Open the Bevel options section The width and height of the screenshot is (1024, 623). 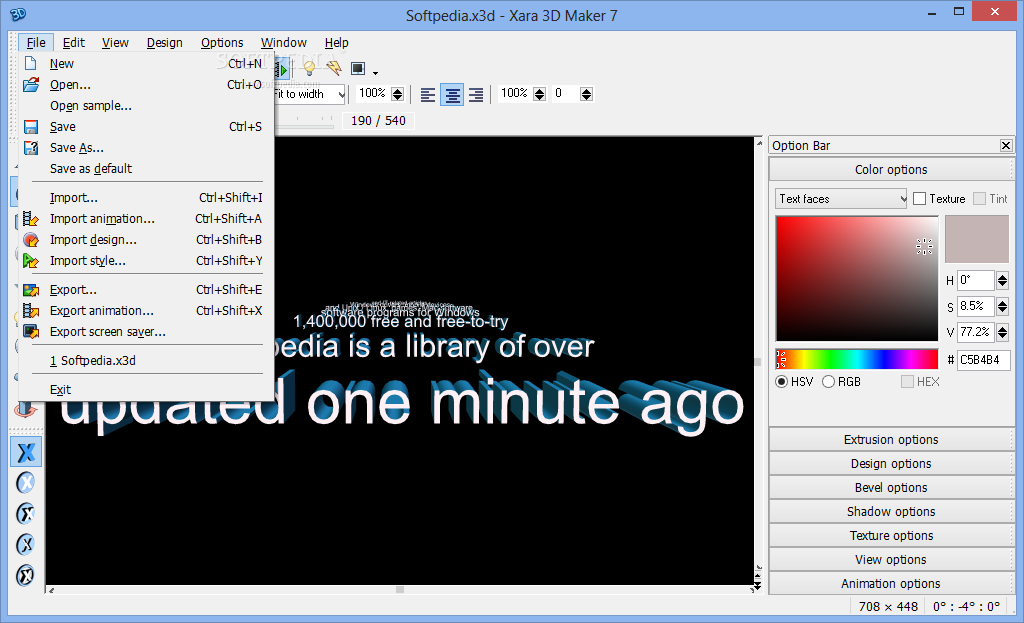point(891,488)
